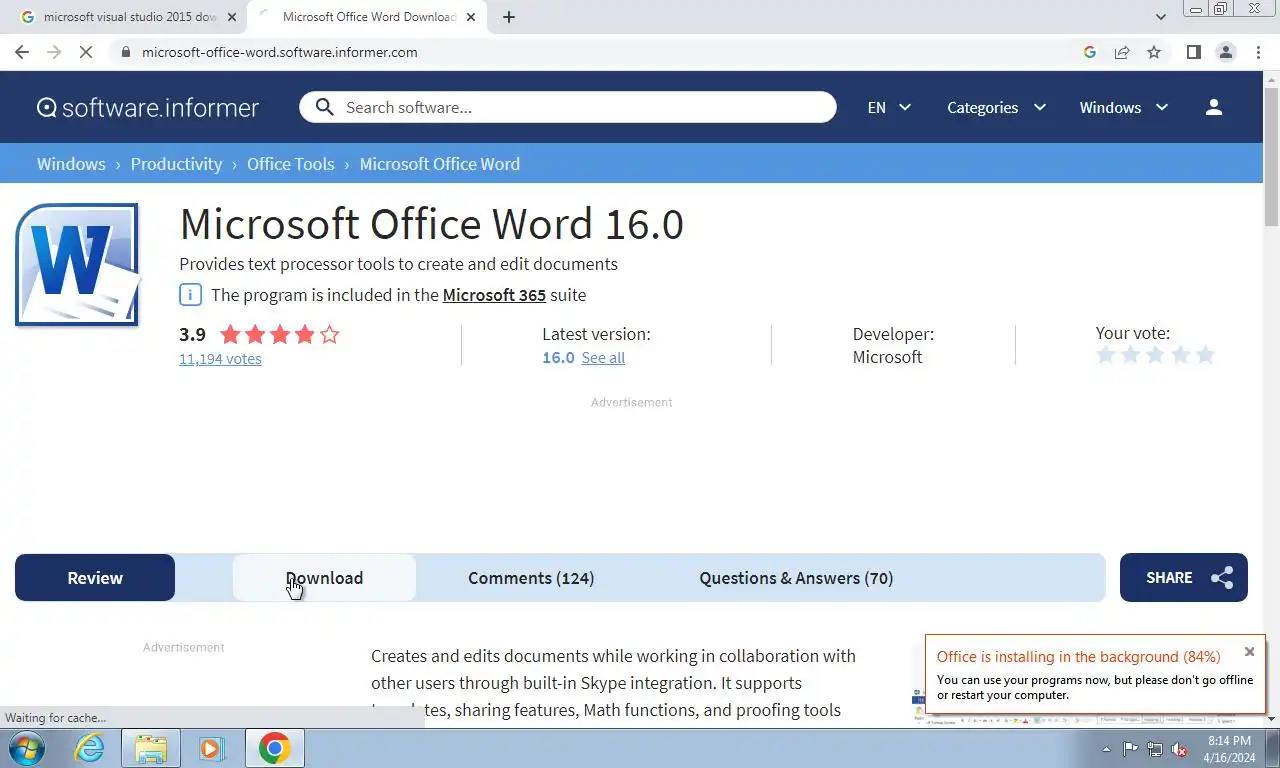Image resolution: width=1280 pixels, height=768 pixels.
Task: Click the Google icon in address bar
Action: click(1090, 52)
